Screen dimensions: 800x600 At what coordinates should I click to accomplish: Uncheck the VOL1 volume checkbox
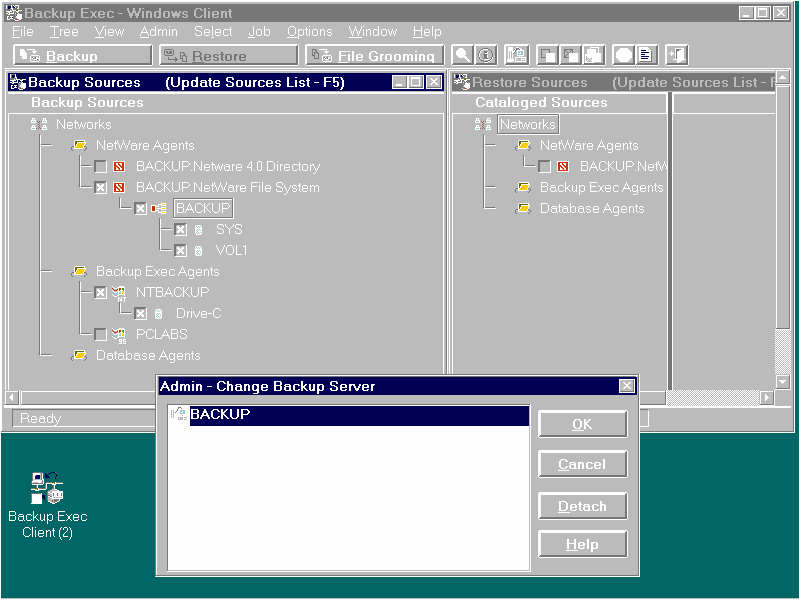coord(180,251)
